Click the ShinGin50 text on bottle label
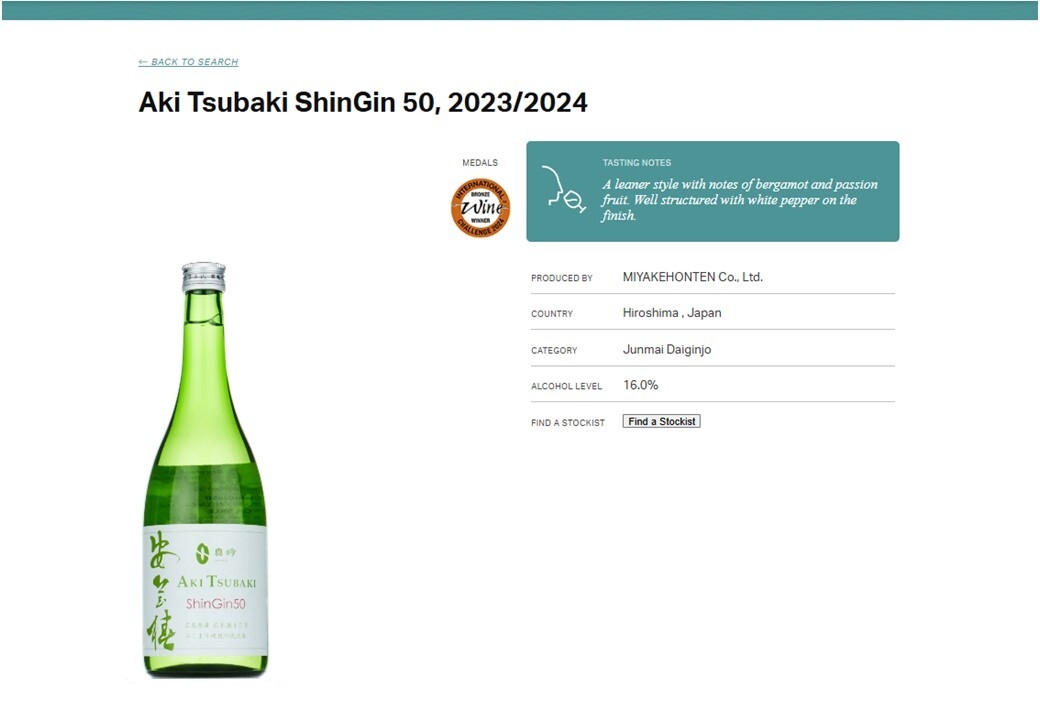Screen dimensions: 1040x720 point(216,603)
